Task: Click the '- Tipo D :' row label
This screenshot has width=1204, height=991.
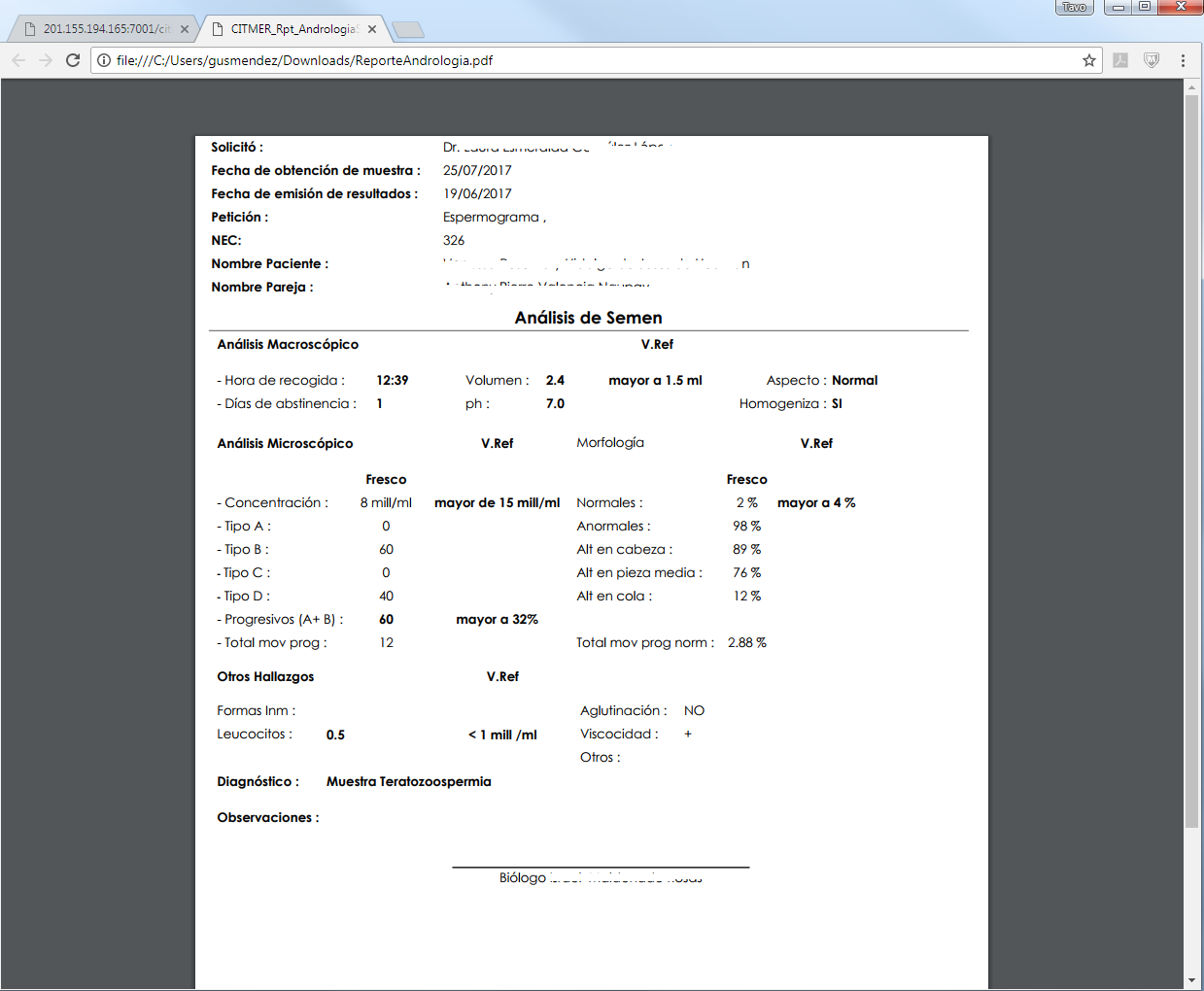Action: (244, 596)
